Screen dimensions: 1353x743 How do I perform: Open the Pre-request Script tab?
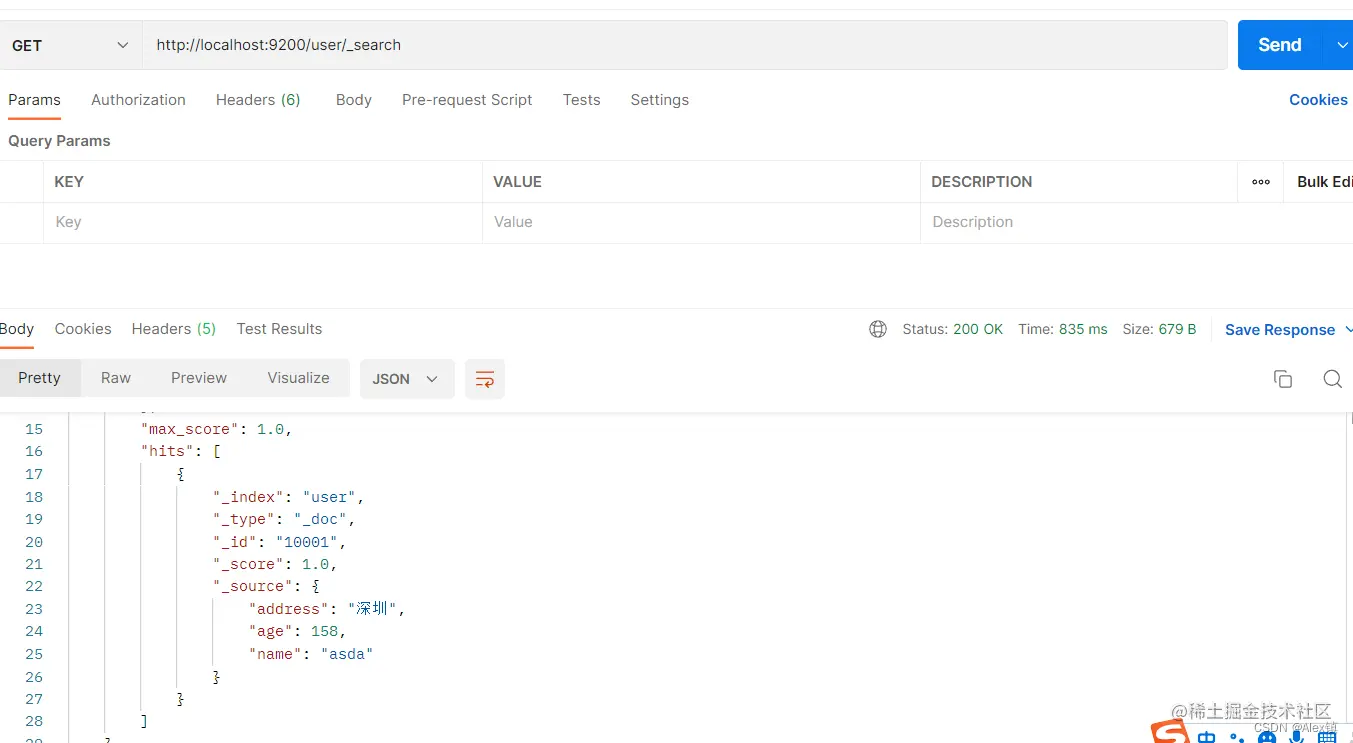coord(467,100)
